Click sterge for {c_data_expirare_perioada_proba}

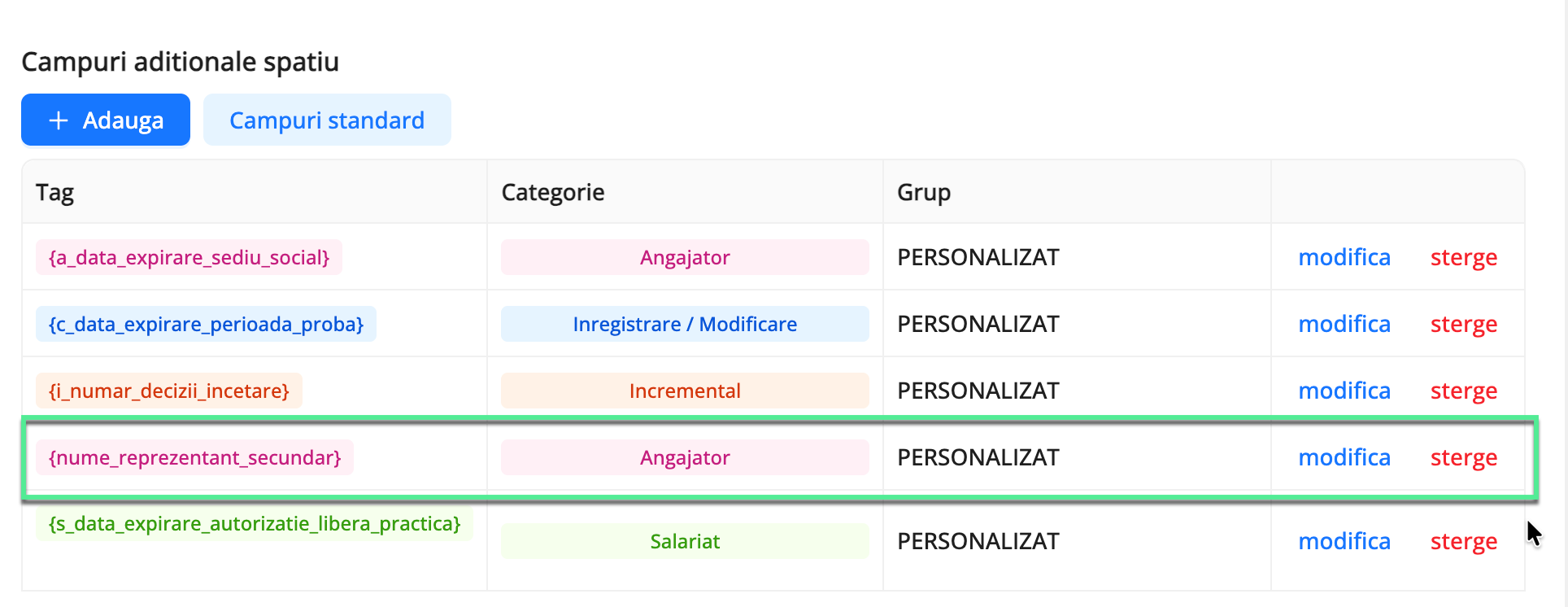tap(1464, 323)
